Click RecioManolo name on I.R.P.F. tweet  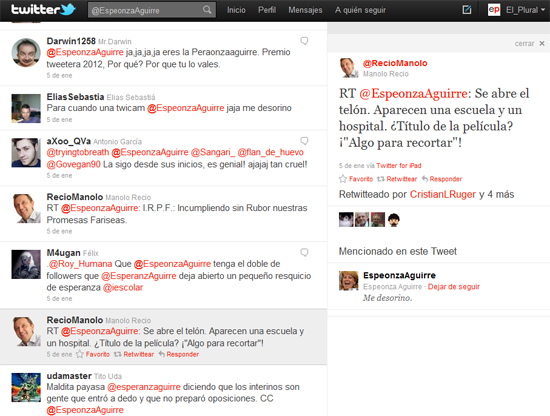tap(75, 197)
